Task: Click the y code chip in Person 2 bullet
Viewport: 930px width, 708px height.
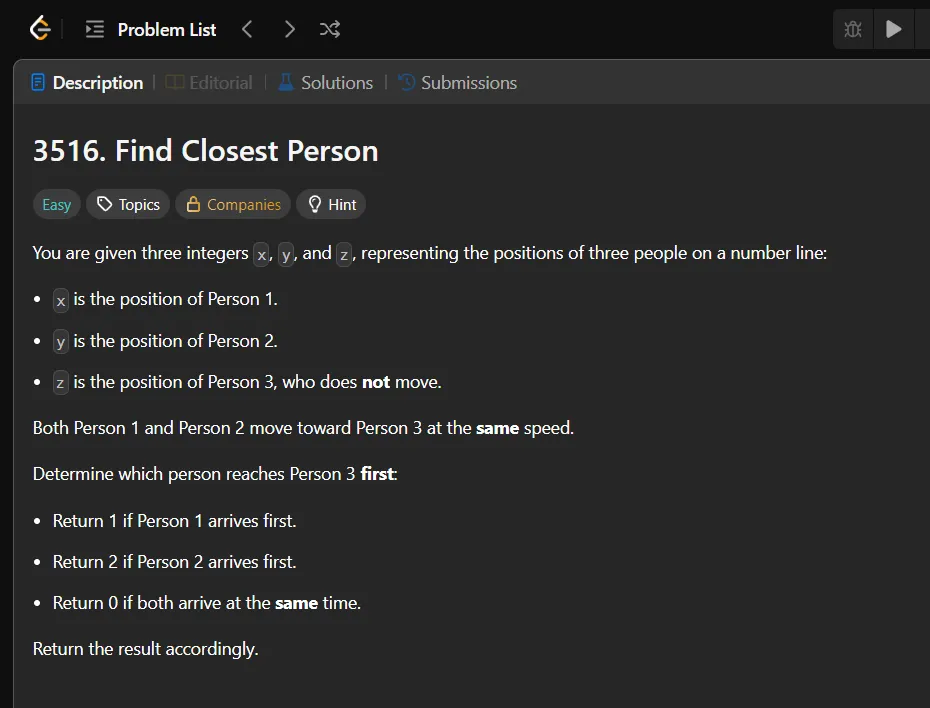Action: [61, 342]
